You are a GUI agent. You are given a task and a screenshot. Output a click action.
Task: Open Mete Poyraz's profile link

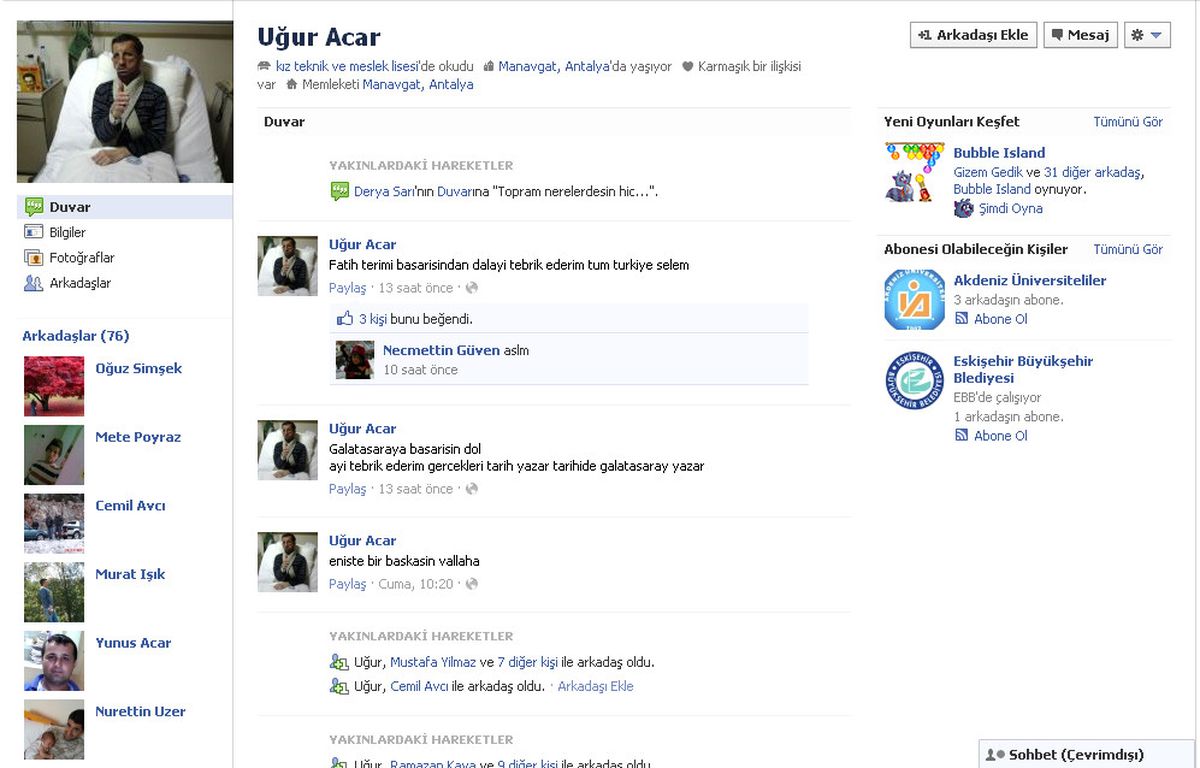[x=138, y=437]
